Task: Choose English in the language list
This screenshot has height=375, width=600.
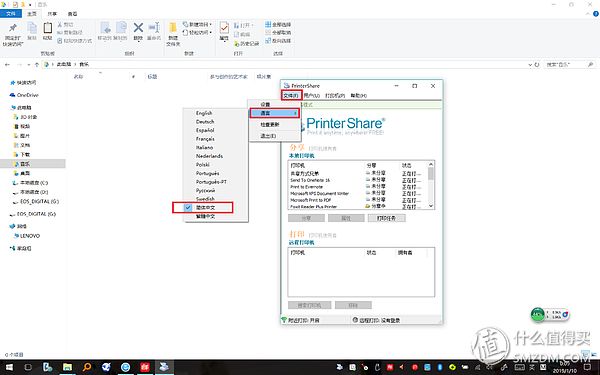Action: click(204, 113)
